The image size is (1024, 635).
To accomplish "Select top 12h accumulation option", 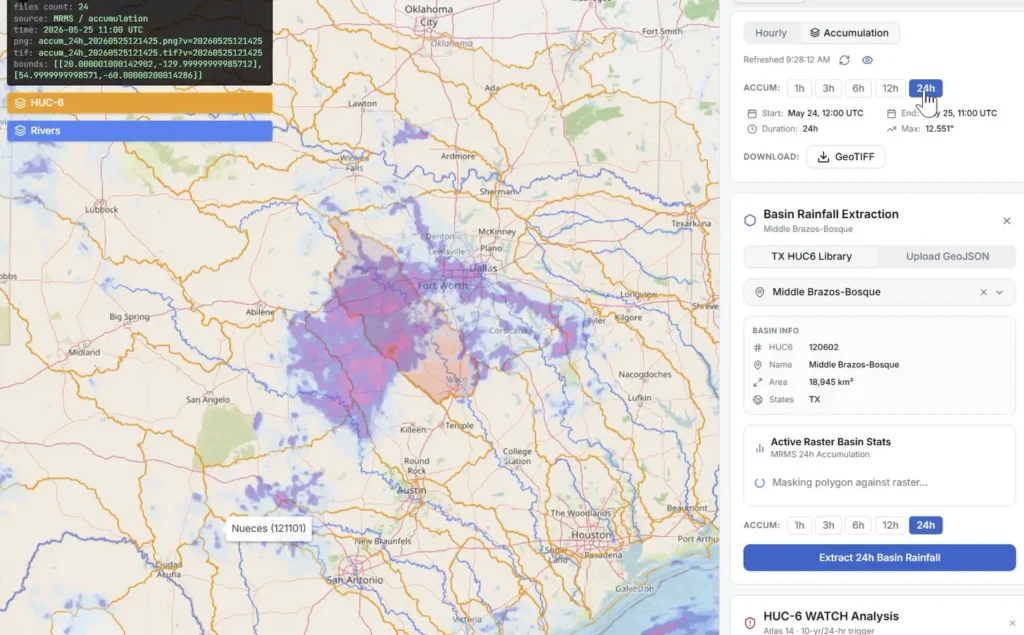I will (890, 88).
